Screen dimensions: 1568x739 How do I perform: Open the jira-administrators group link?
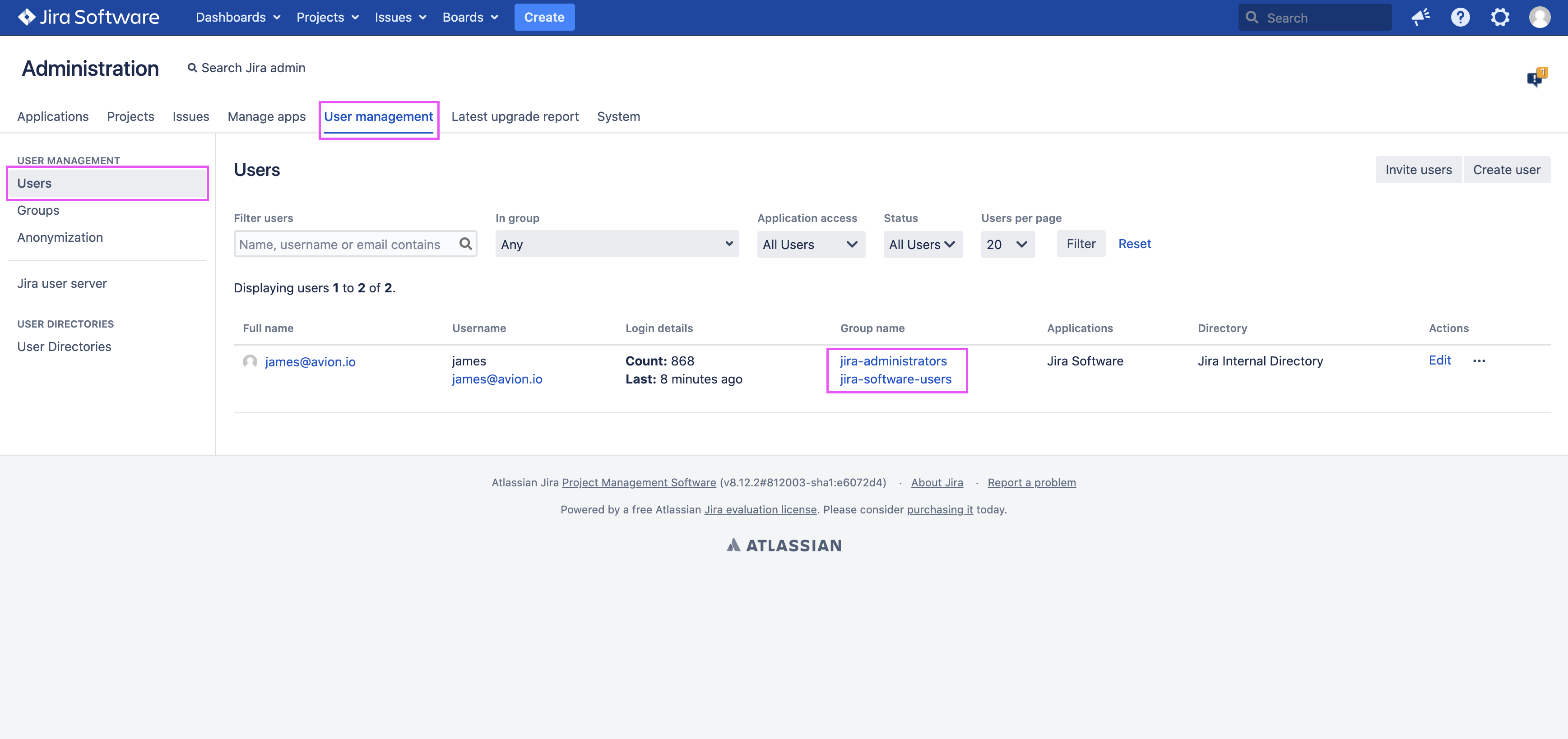point(893,360)
